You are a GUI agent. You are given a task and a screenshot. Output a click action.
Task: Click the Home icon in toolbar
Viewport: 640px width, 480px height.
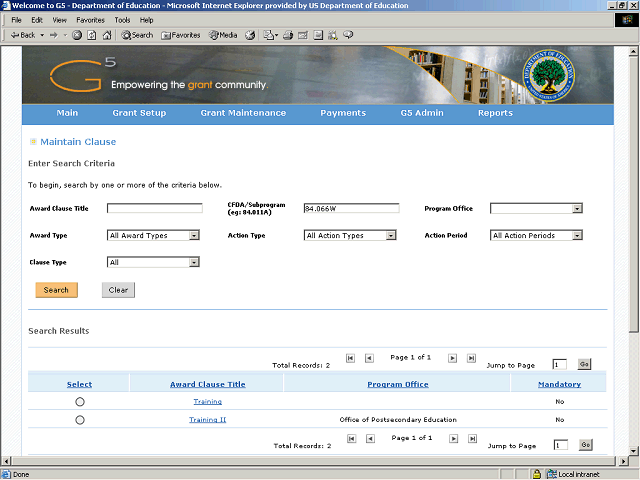107,35
